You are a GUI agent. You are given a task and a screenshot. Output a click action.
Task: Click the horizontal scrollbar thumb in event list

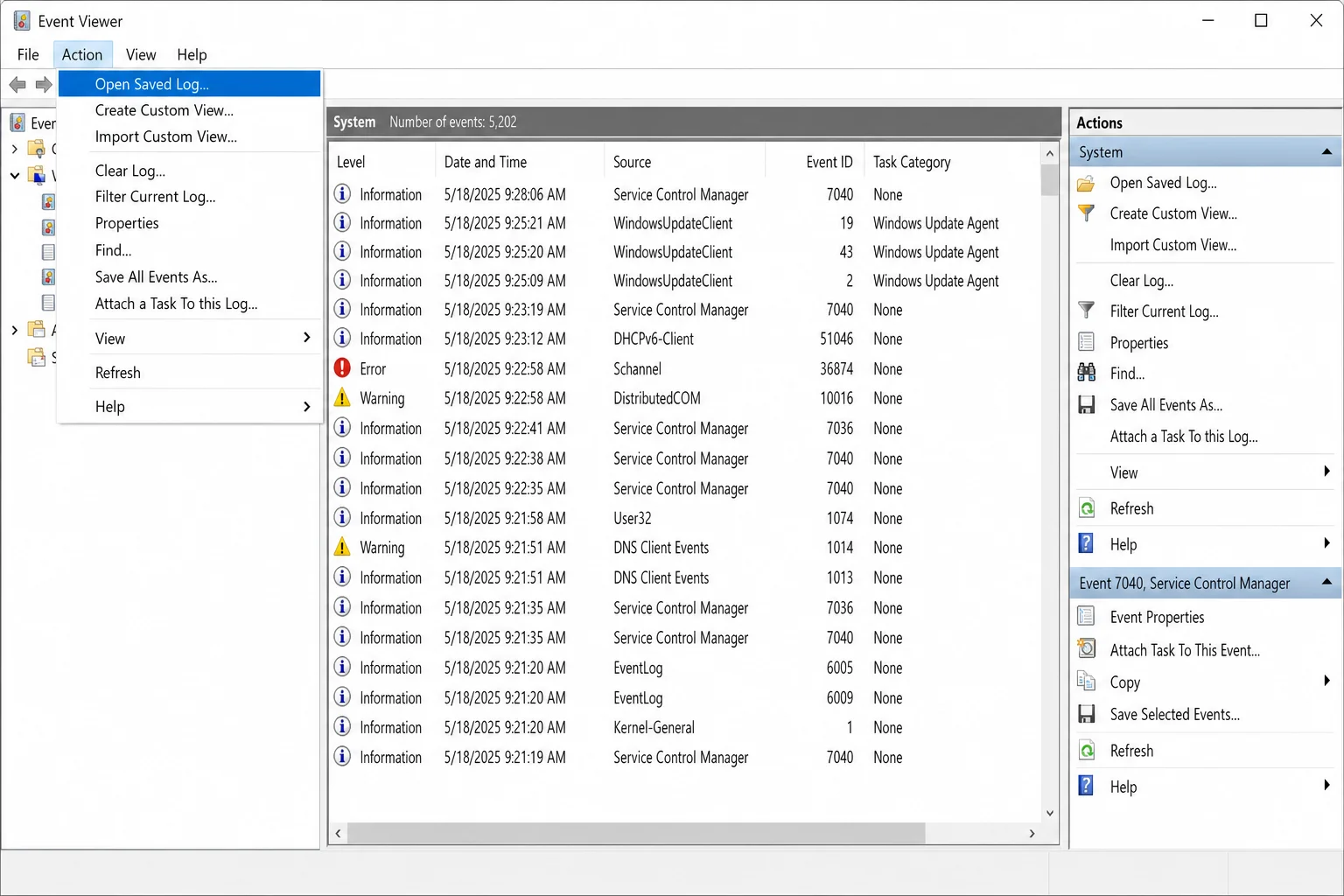coord(636,833)
